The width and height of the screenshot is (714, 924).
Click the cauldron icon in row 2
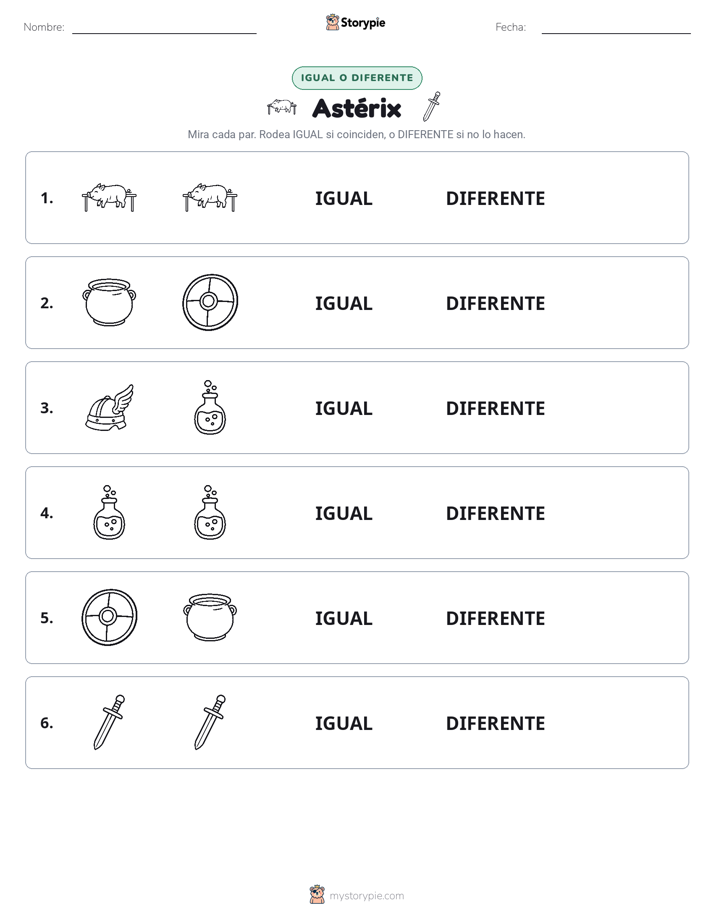coord(109,302)
